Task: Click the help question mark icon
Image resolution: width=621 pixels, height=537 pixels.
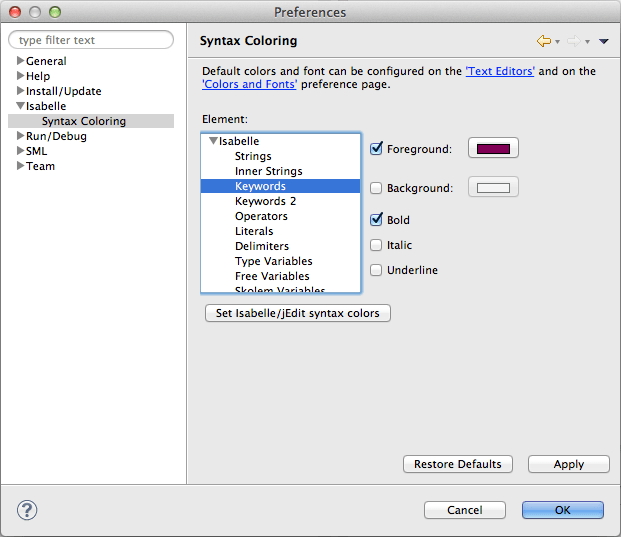Action: click(27, 510)
